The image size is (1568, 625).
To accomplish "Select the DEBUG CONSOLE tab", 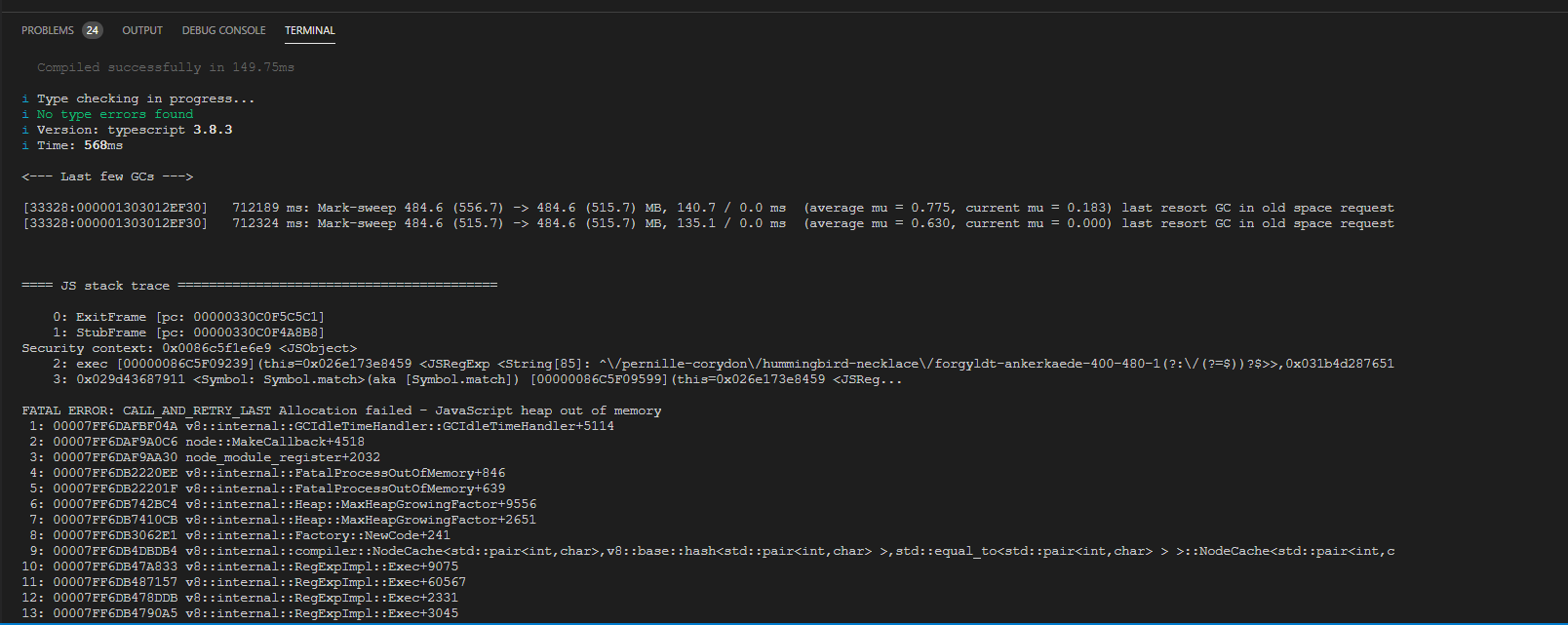I will [223, 30].
